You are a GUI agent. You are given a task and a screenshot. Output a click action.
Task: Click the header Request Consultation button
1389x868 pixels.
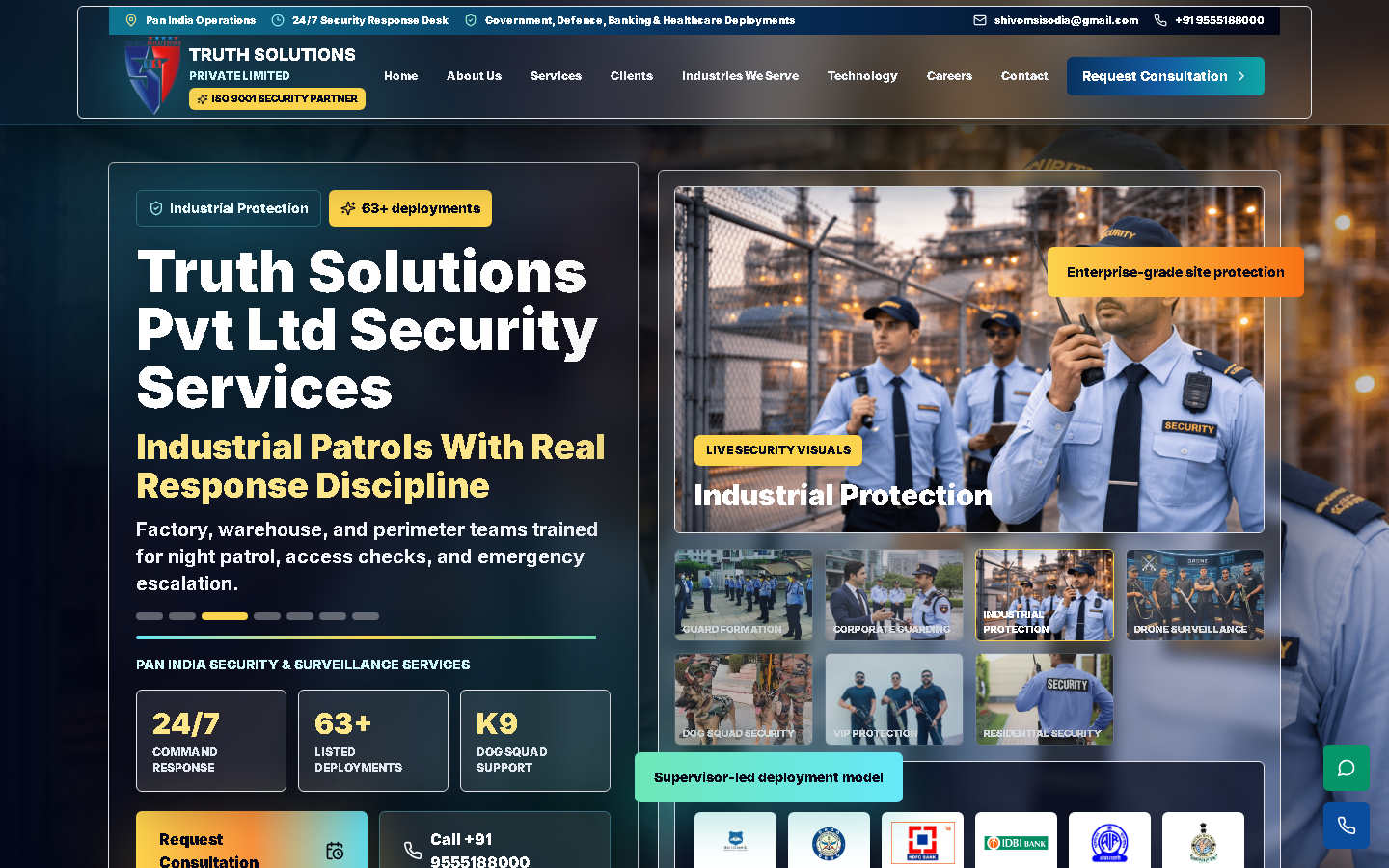click(x=1165, y=76)
